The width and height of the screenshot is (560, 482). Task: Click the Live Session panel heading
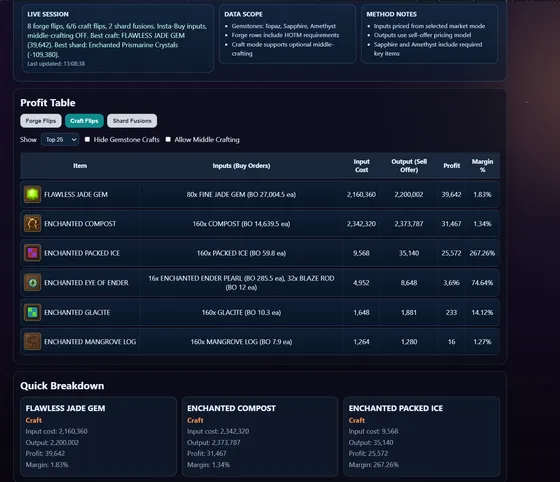[x=48, y=14]
